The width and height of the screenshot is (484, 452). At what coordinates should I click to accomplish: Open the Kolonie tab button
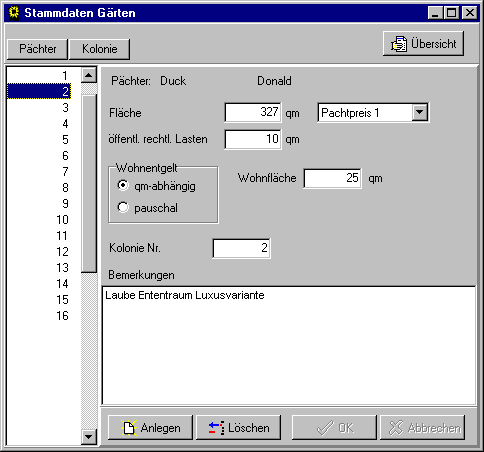click(99, 49)
